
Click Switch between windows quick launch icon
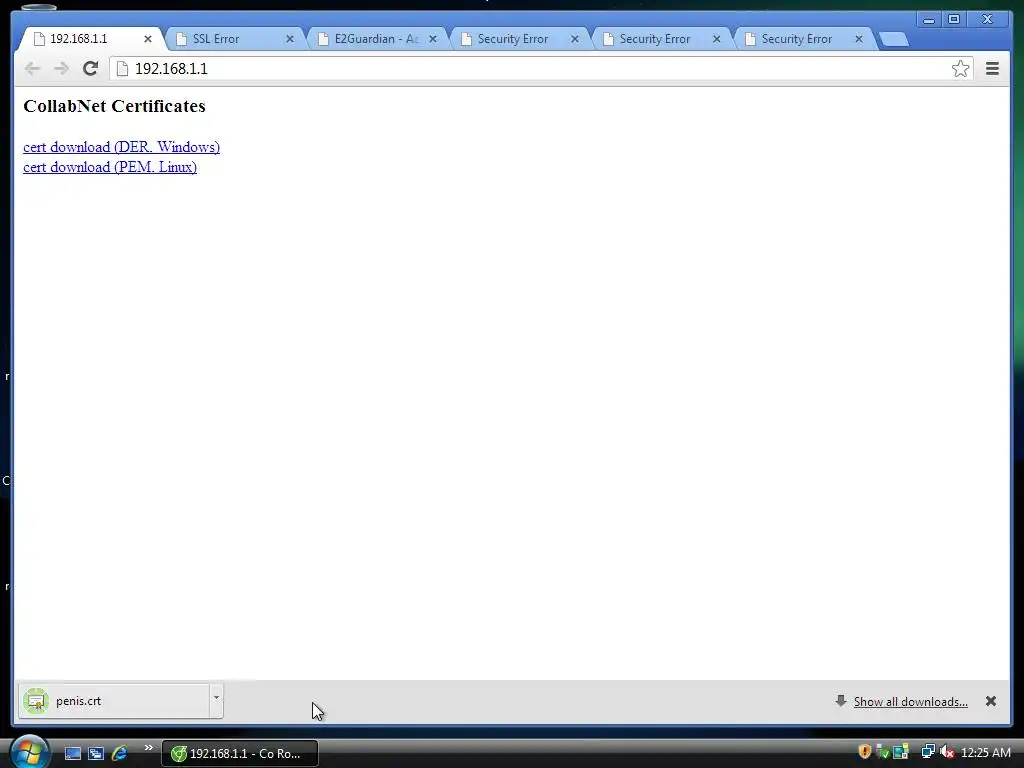(x=96, y=753)
